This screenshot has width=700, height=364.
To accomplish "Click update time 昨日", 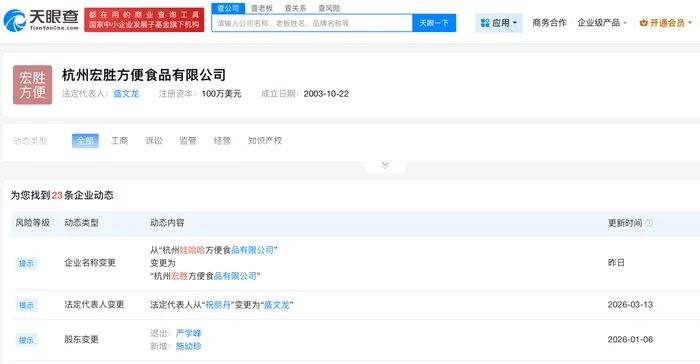I will [616, 263].
